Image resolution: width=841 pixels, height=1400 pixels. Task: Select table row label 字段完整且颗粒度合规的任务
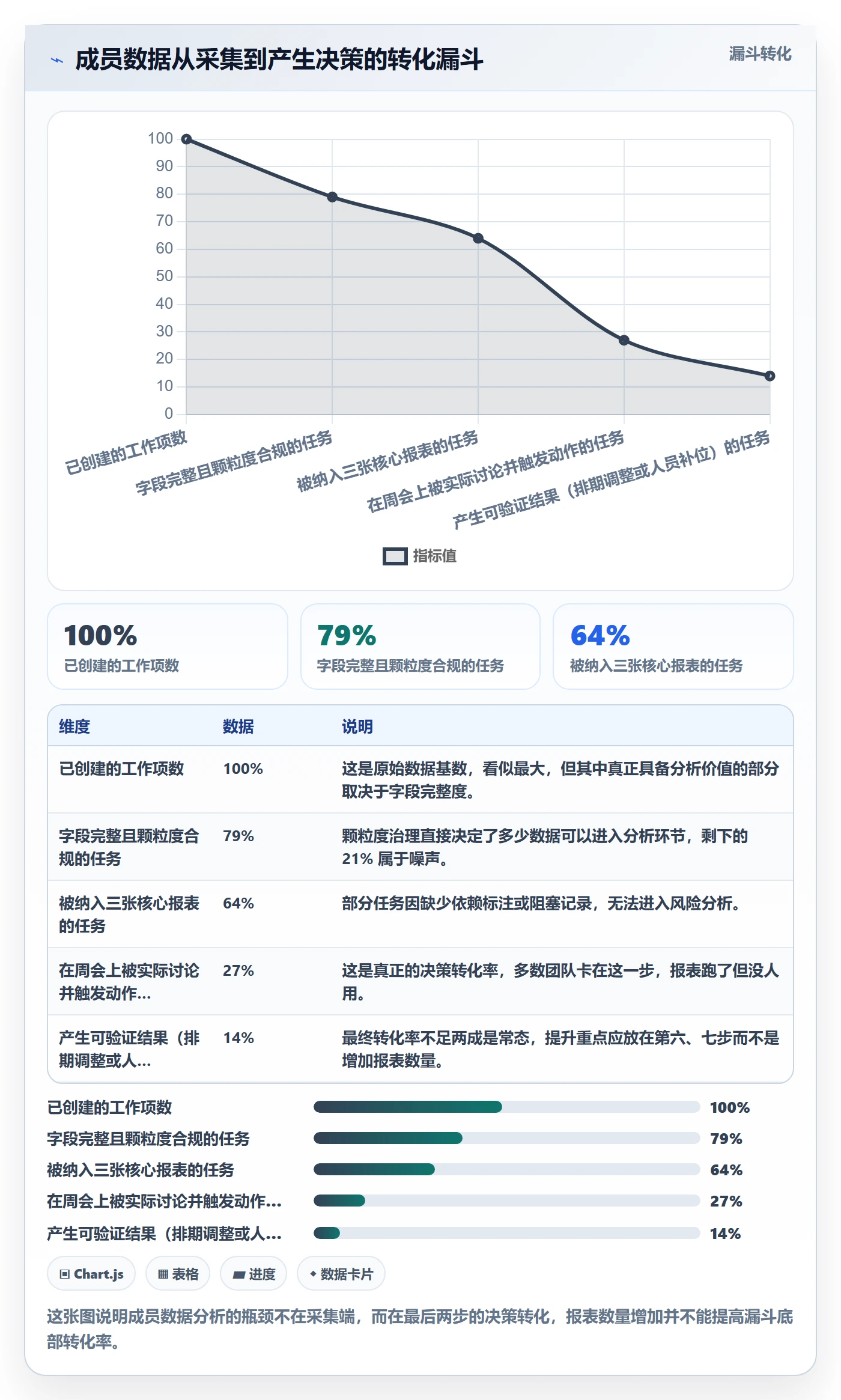(129, 847)
